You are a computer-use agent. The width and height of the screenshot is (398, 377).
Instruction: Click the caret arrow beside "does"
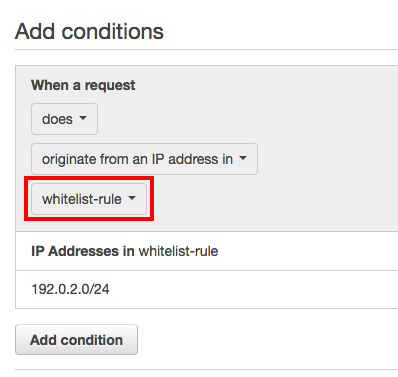point(83,118)
